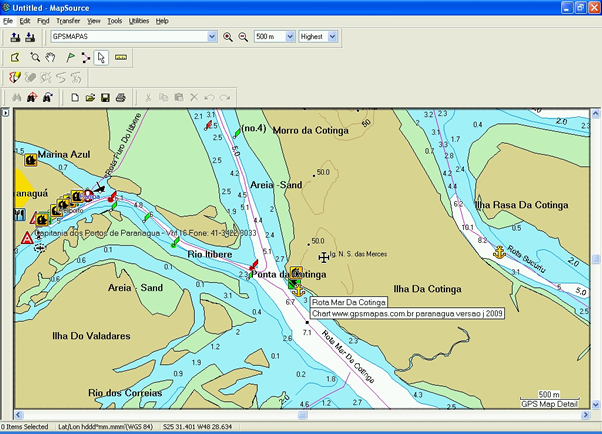Open the Highest detail level dropdown
Screen dimensions: 602x434
click(333, 37)
